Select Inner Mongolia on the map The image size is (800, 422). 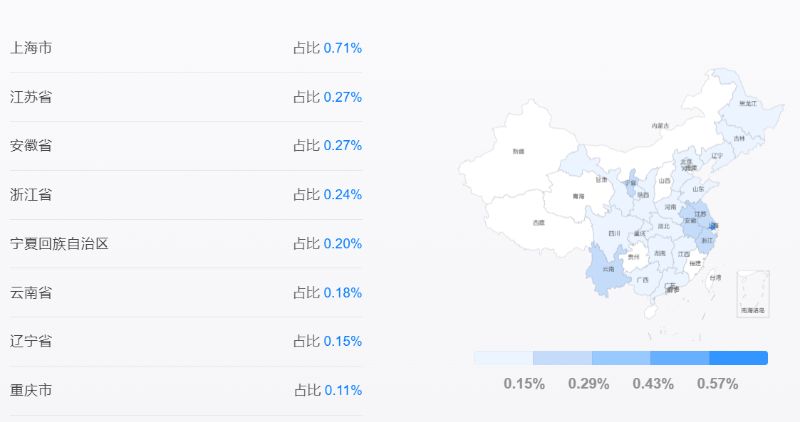coord(663,128)
